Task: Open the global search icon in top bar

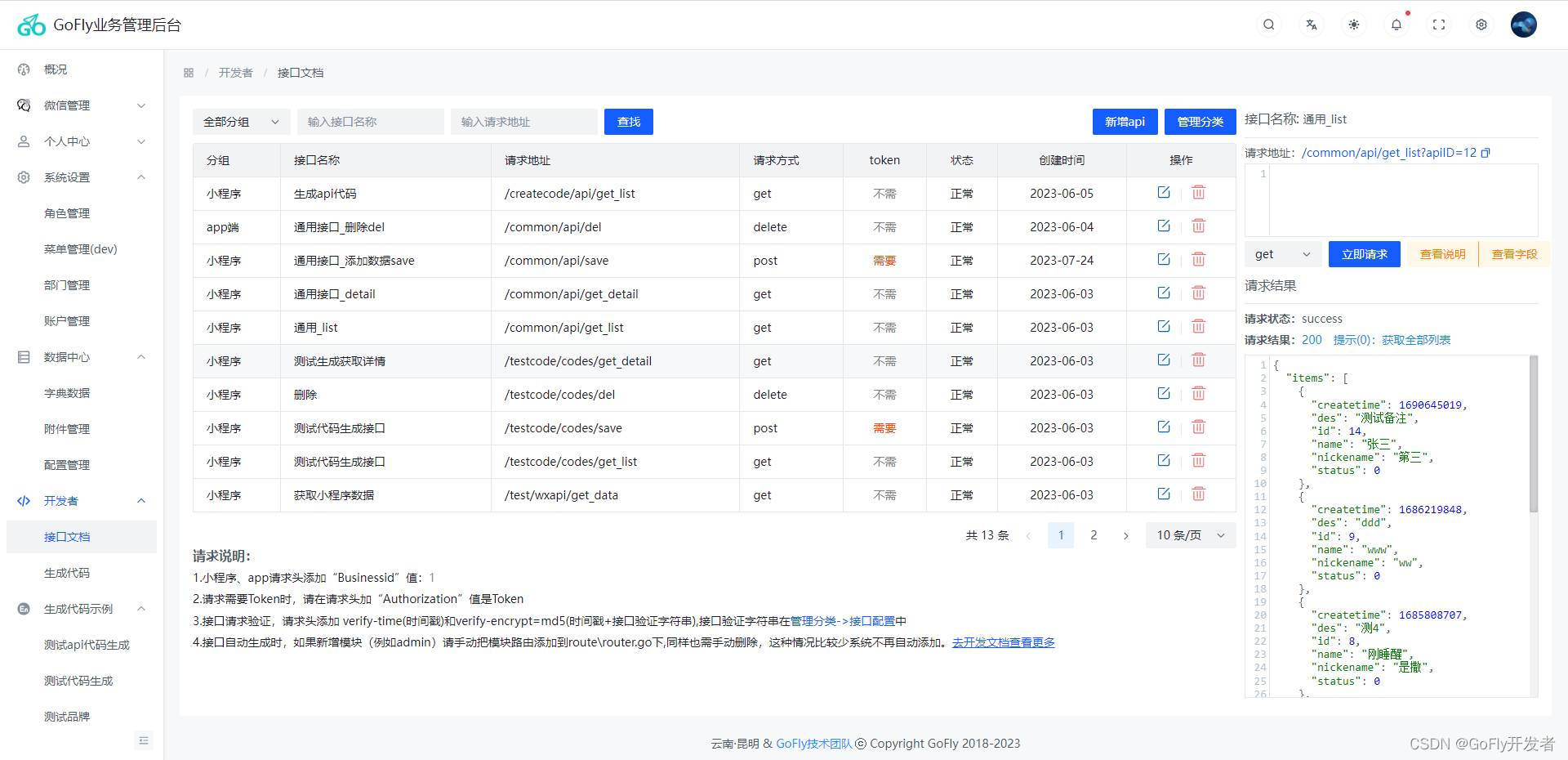Action: pyautogui.click(x=1268, y=25)
